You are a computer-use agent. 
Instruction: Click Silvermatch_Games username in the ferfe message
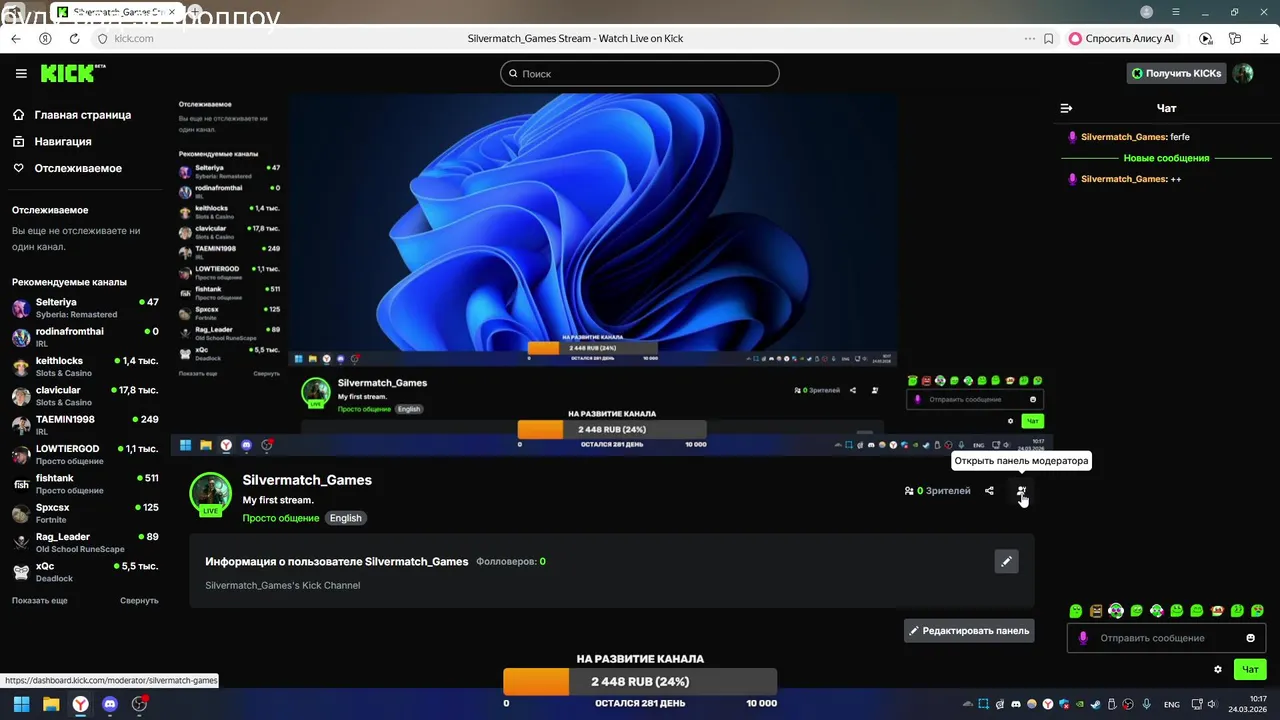click(x=1124, y=137)
